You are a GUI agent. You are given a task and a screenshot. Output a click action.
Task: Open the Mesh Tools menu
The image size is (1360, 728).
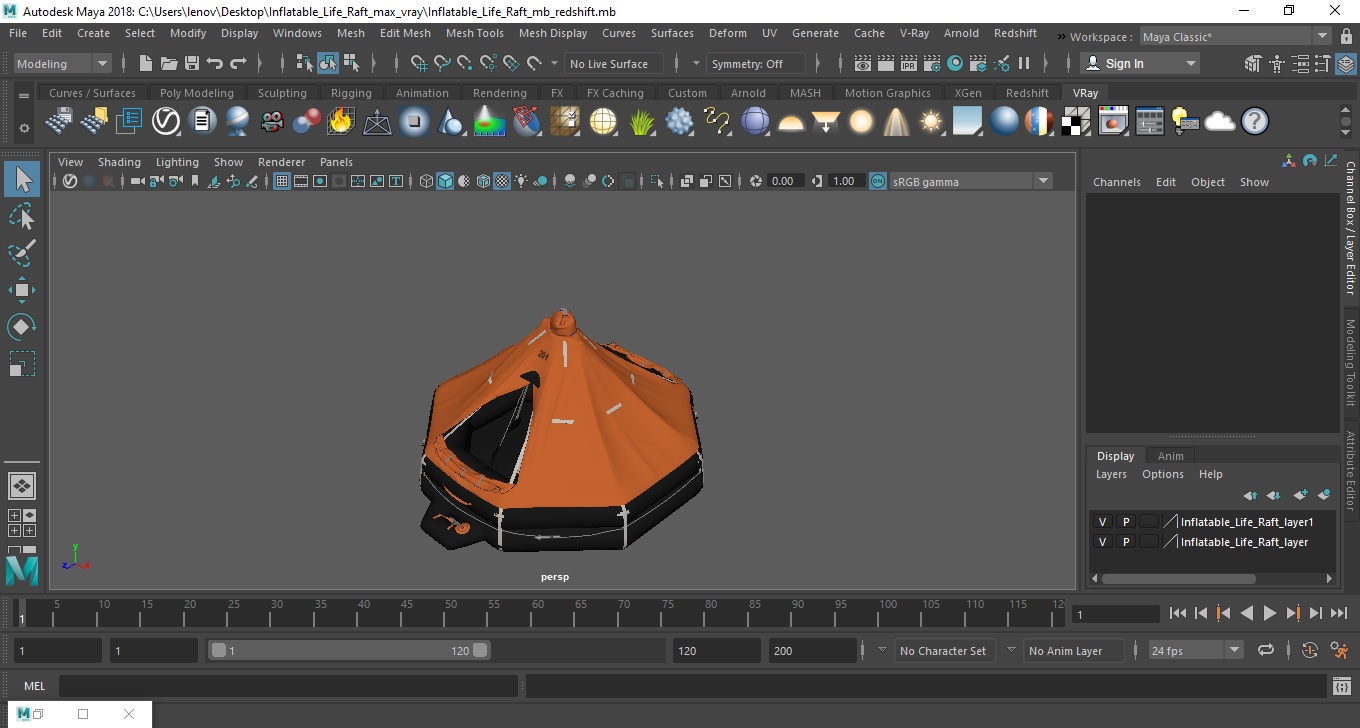point(474,33)
